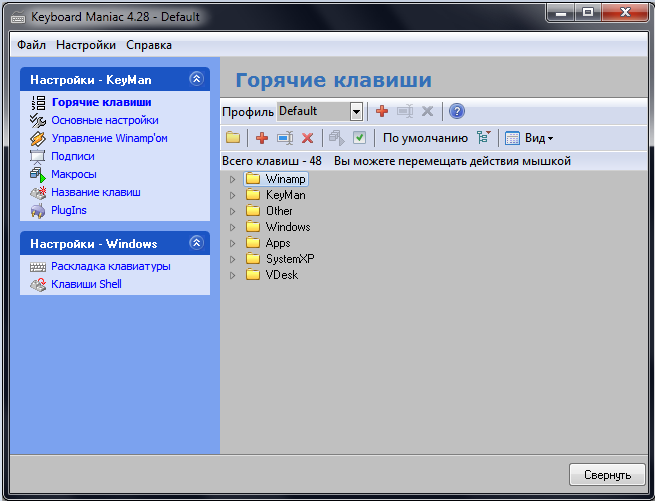Click the Свернуть button
This screenshot has width=655, height=501.
click(x=607, y=475)
